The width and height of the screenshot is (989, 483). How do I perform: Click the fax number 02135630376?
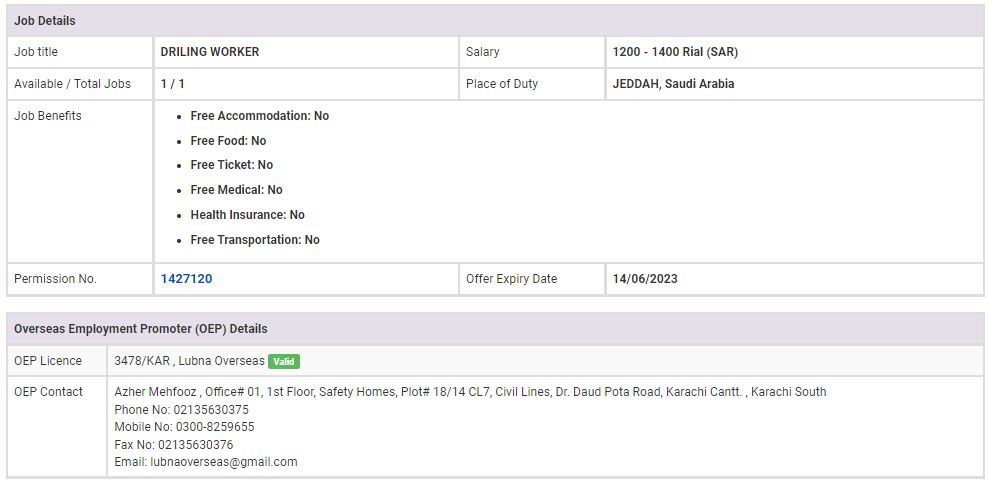(x=195, y=445)
